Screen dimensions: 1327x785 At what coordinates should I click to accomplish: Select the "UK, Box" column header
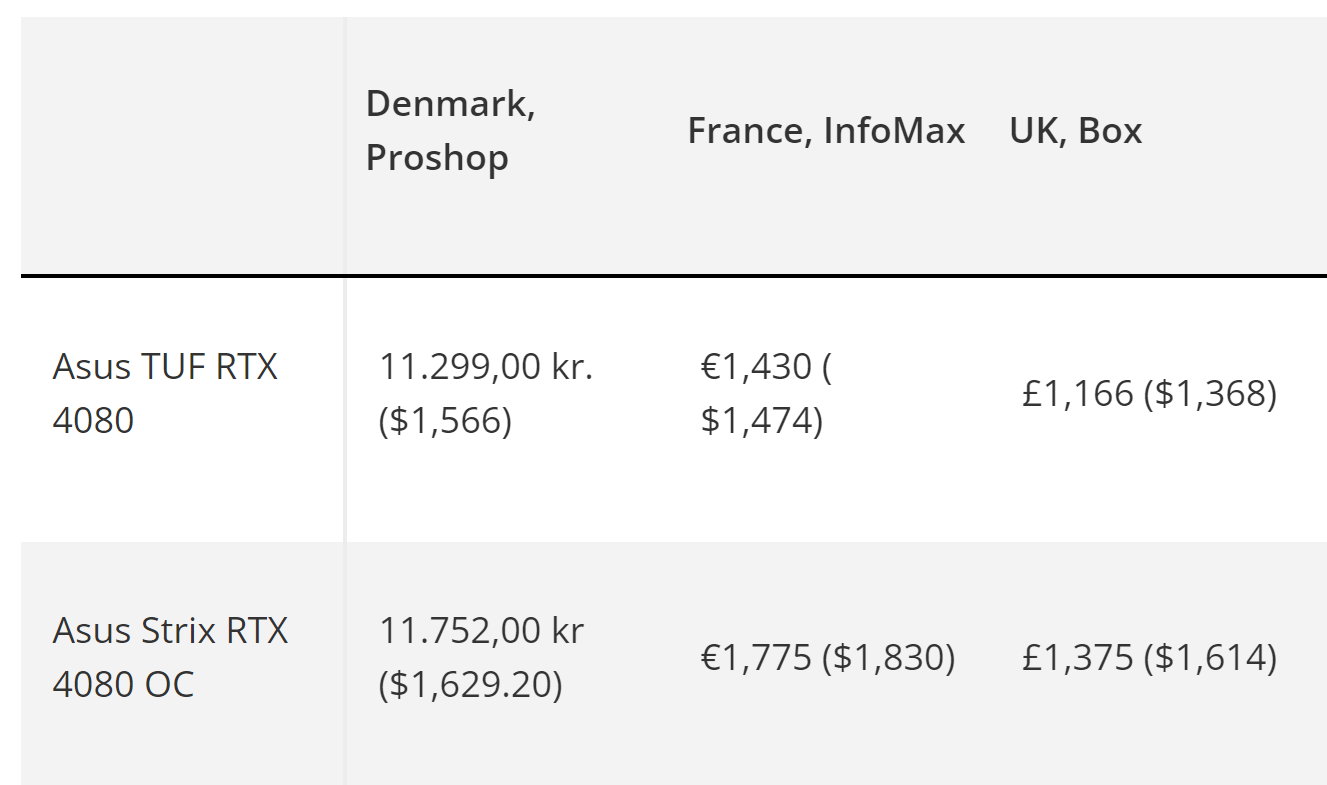pyautogui.click(x=1075, y=131)
